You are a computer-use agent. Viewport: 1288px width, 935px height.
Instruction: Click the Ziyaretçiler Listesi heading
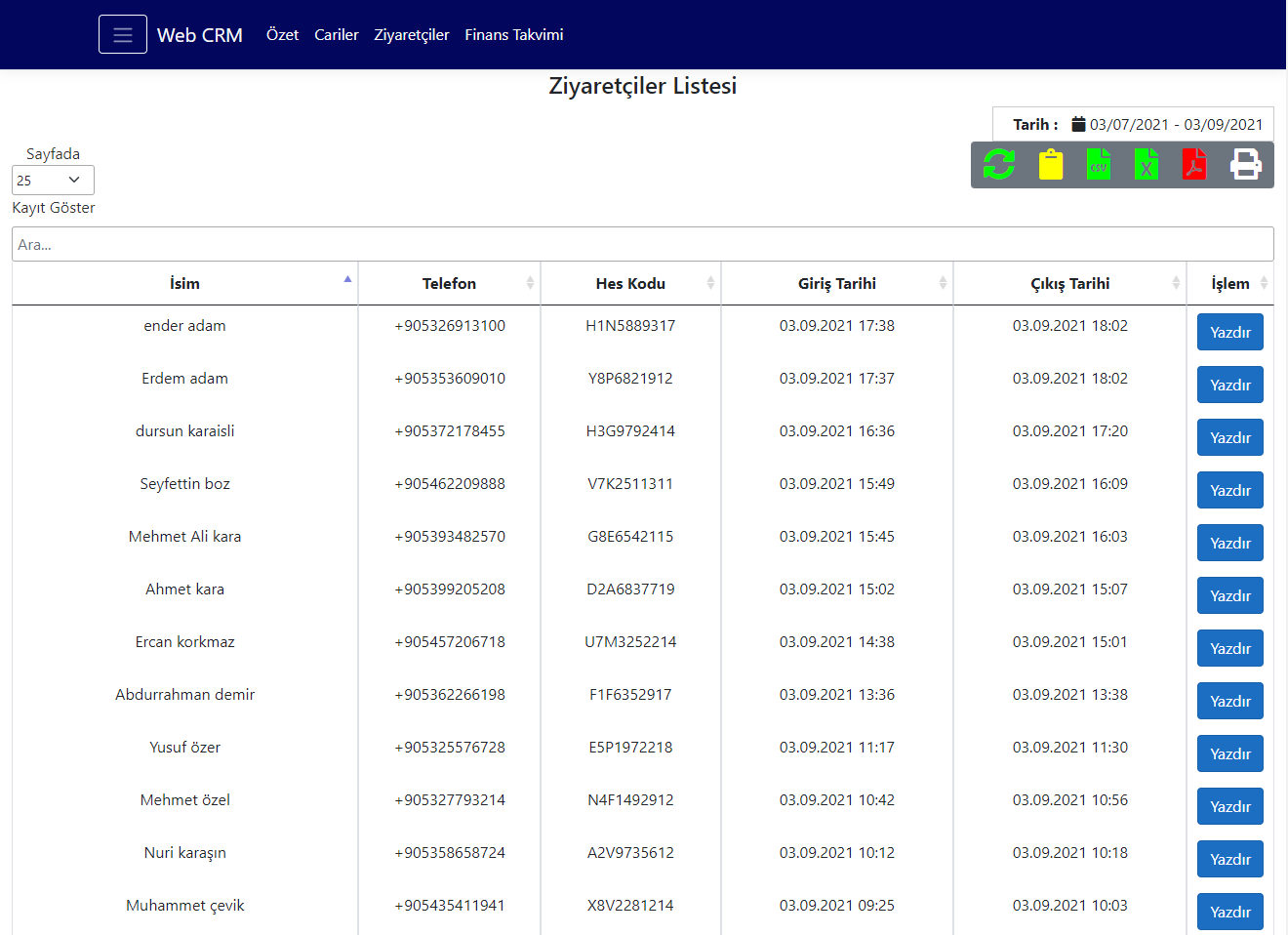click(643, 86)
